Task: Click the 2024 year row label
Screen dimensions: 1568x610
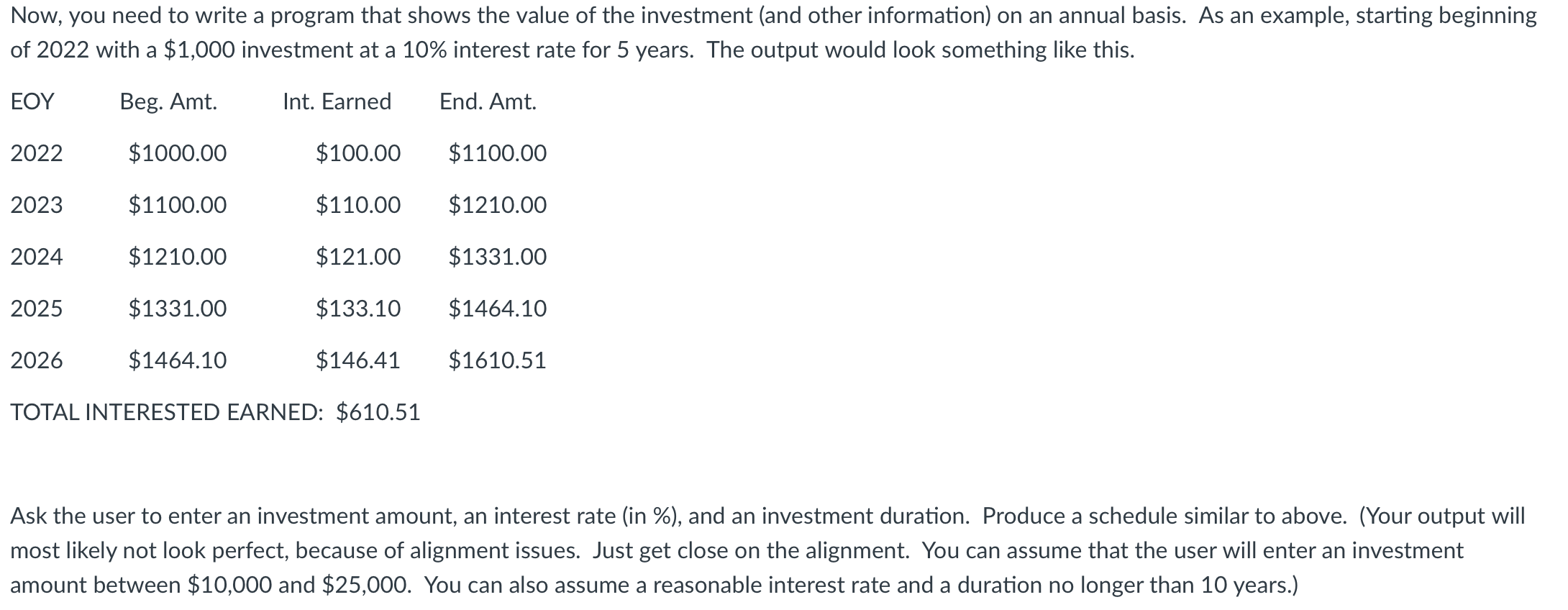Action: pos(37,257)
